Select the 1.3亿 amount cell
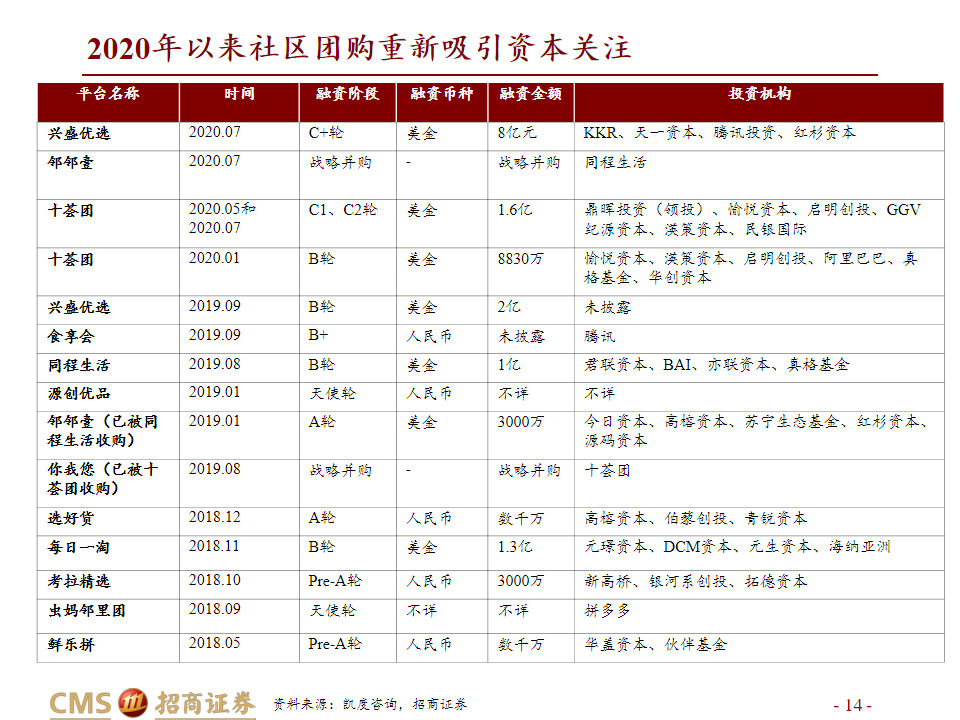Screen dimensions: 960x720 (514, 547)
